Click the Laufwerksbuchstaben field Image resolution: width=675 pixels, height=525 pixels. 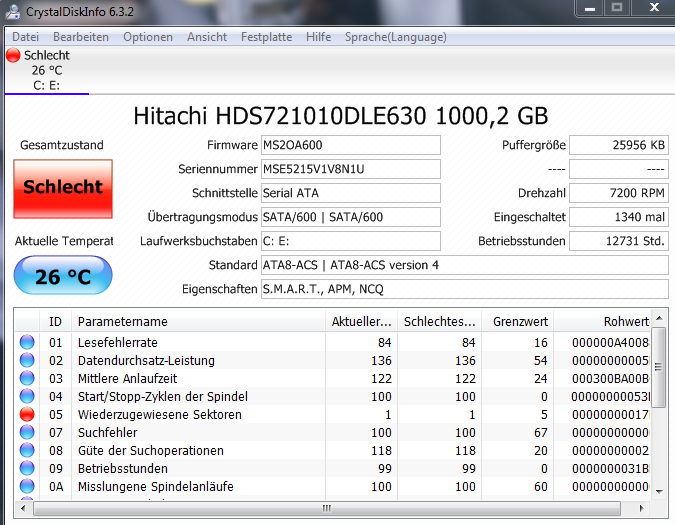tap(350, 241)
